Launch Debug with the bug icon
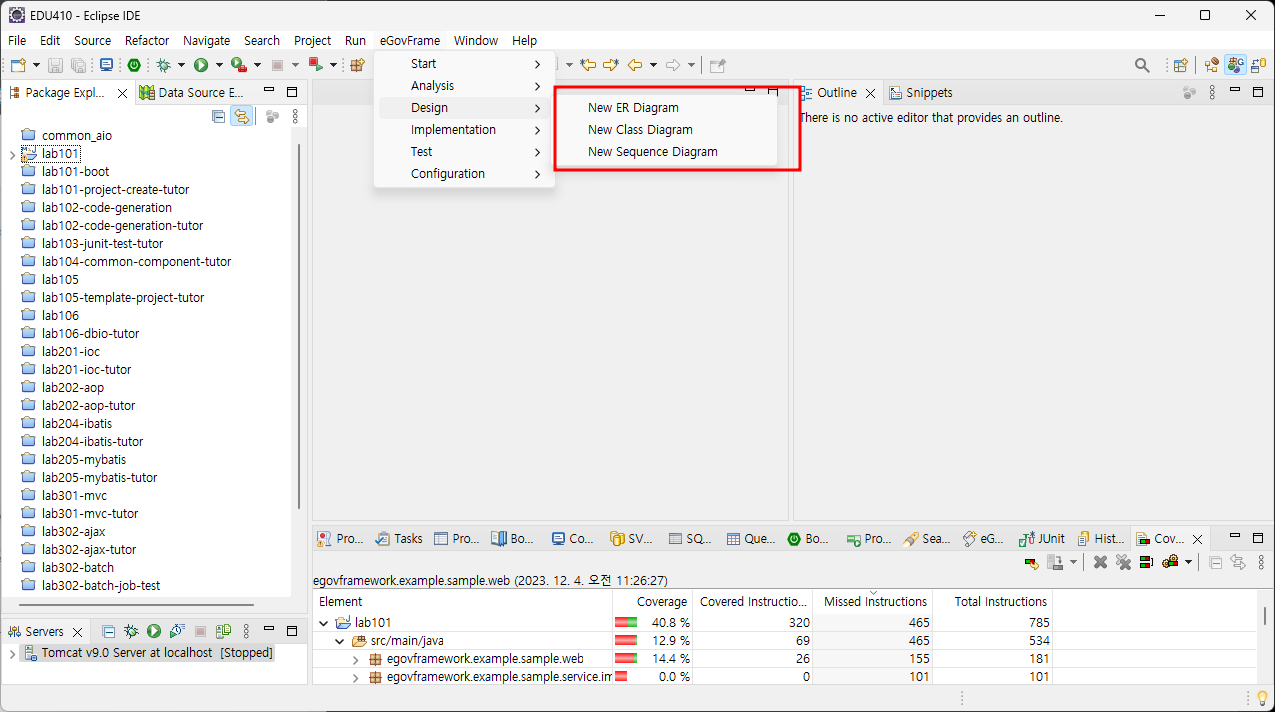 click(163, 65)
